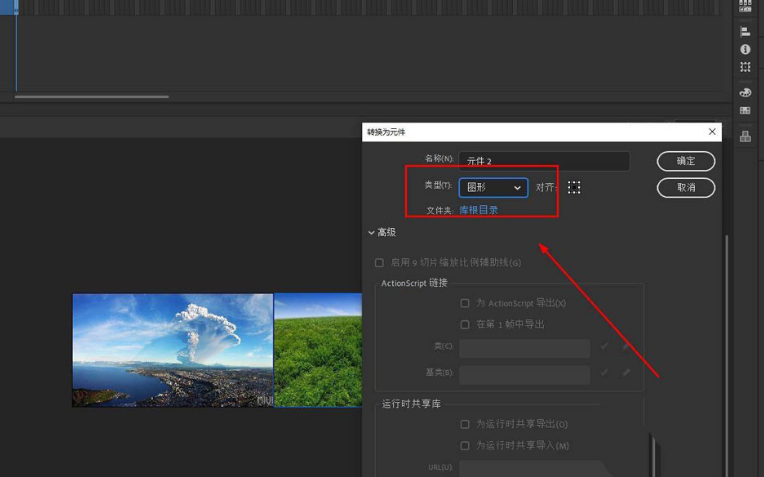Image resolution: width=764 pixels, height=477 pixels.
Task: Open the 类型 dropdown showing 图形
Action: tap(493, 188)
